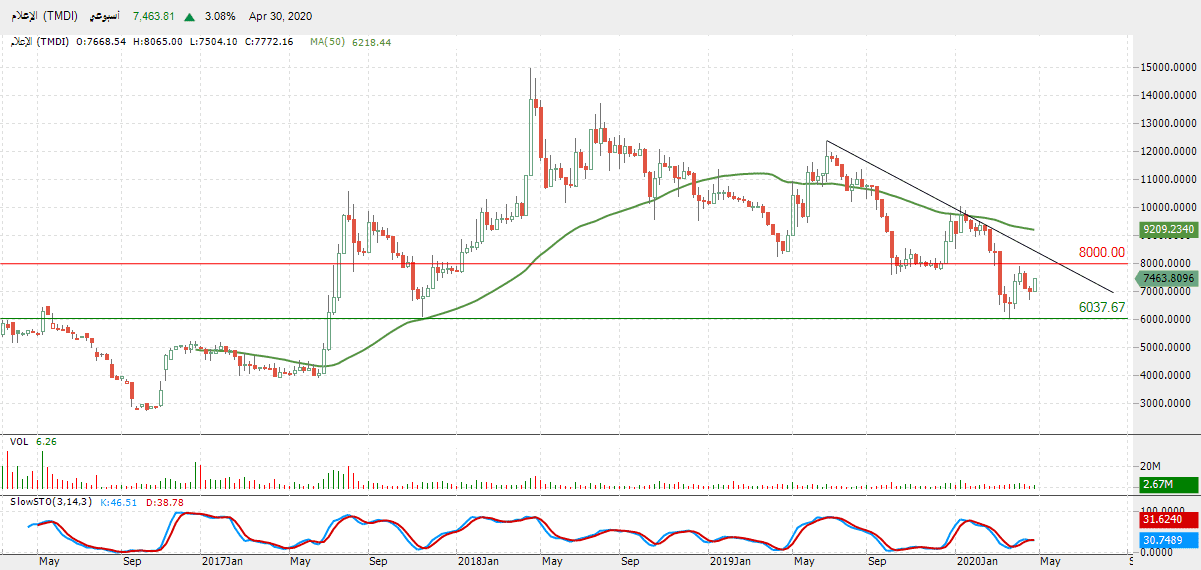Click the 15000.0000 price axis label
Screen dimensions: 1201x570
[x=1166, y=67]
